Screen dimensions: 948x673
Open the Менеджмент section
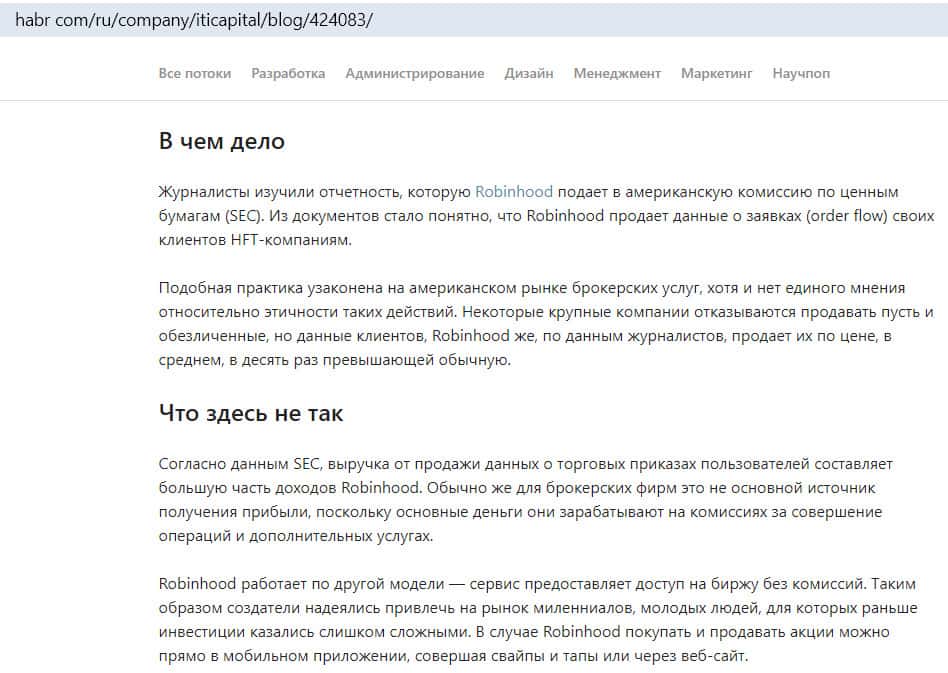617,73
